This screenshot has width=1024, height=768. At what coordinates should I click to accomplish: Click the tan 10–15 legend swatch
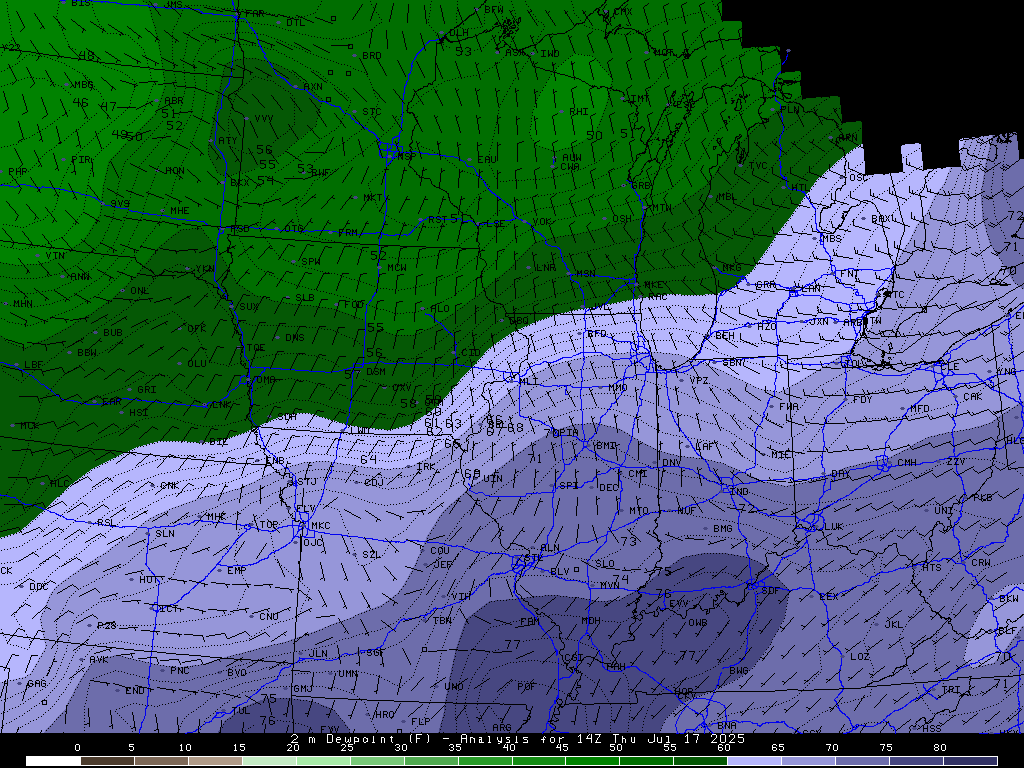[x=216, y=761]
